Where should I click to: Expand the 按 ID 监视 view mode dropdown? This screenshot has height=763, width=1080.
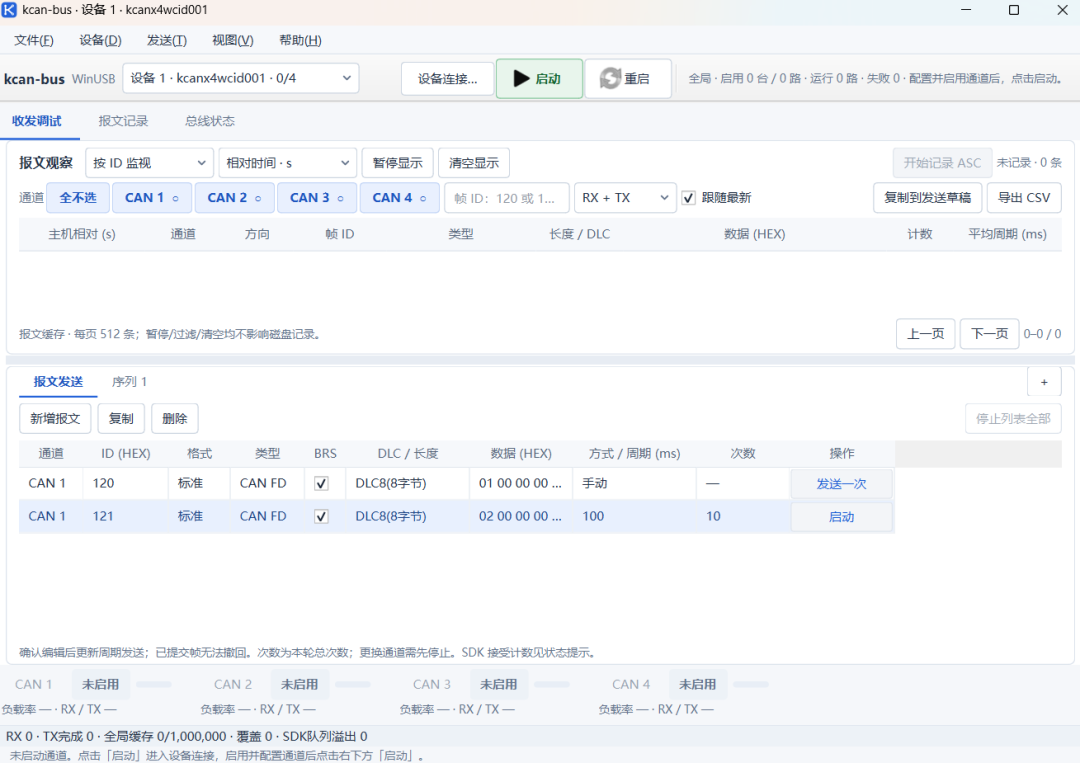pyautogui.click(x=149, y=163)
